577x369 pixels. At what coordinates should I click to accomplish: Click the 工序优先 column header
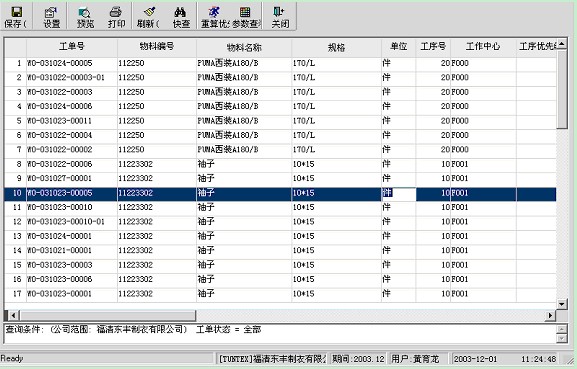[536, 47]
